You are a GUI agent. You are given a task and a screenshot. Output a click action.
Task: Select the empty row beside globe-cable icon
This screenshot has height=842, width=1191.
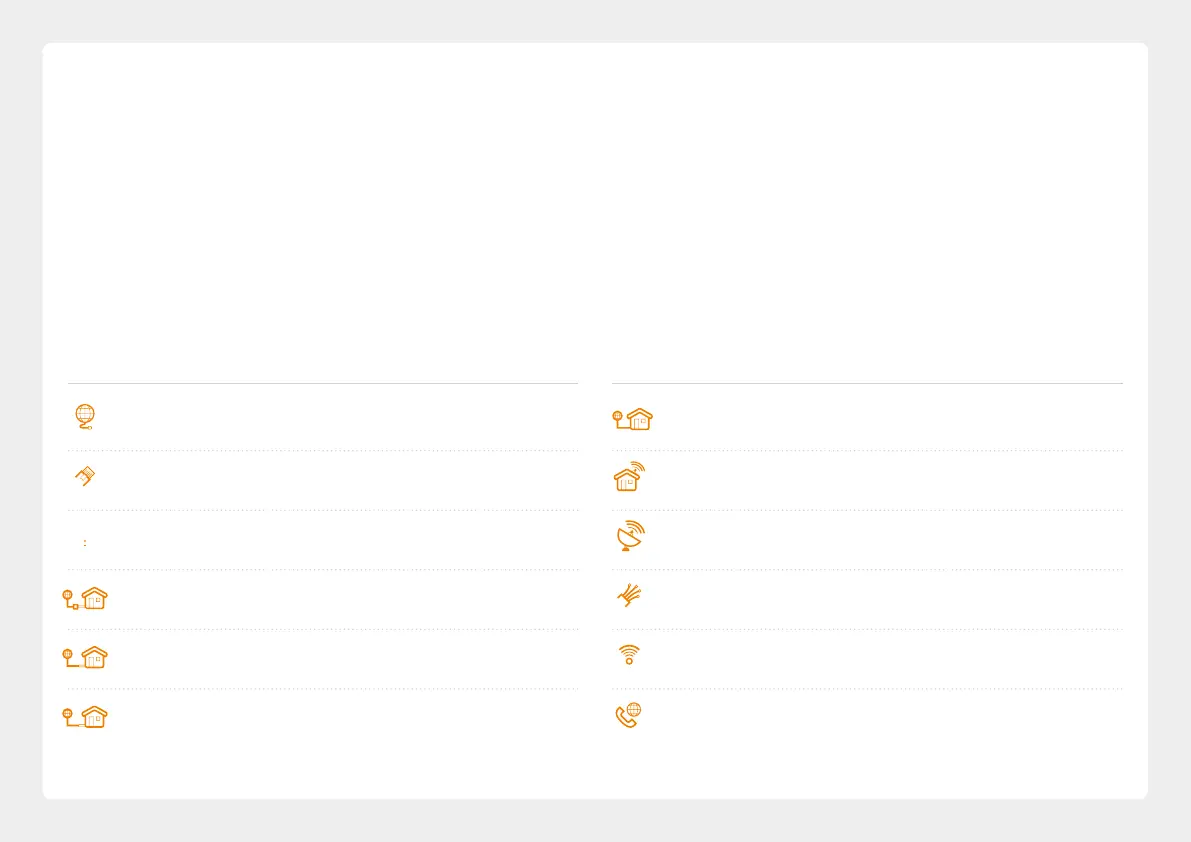[340, 418]
